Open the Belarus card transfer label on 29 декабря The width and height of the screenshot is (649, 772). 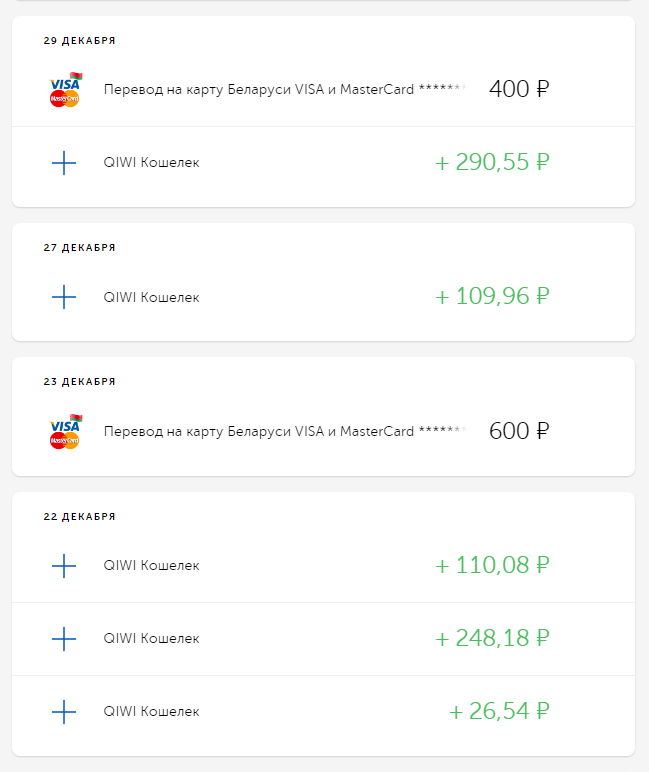pyautogui.click(x=284, y=90)
